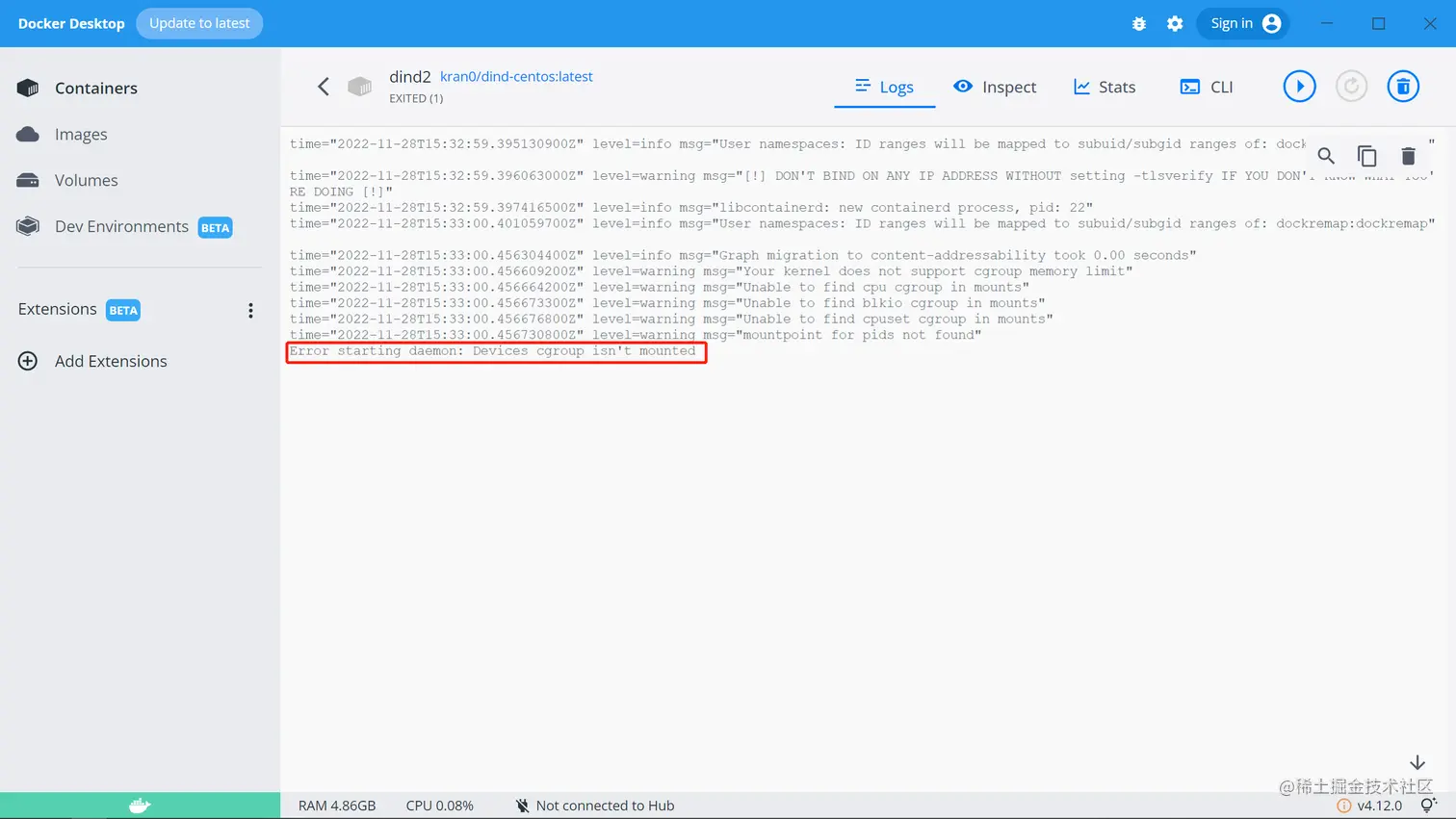Screen dimensions: 1456x819
Task: Copy logs to clipboard icon
Action: pos(1366,156)
